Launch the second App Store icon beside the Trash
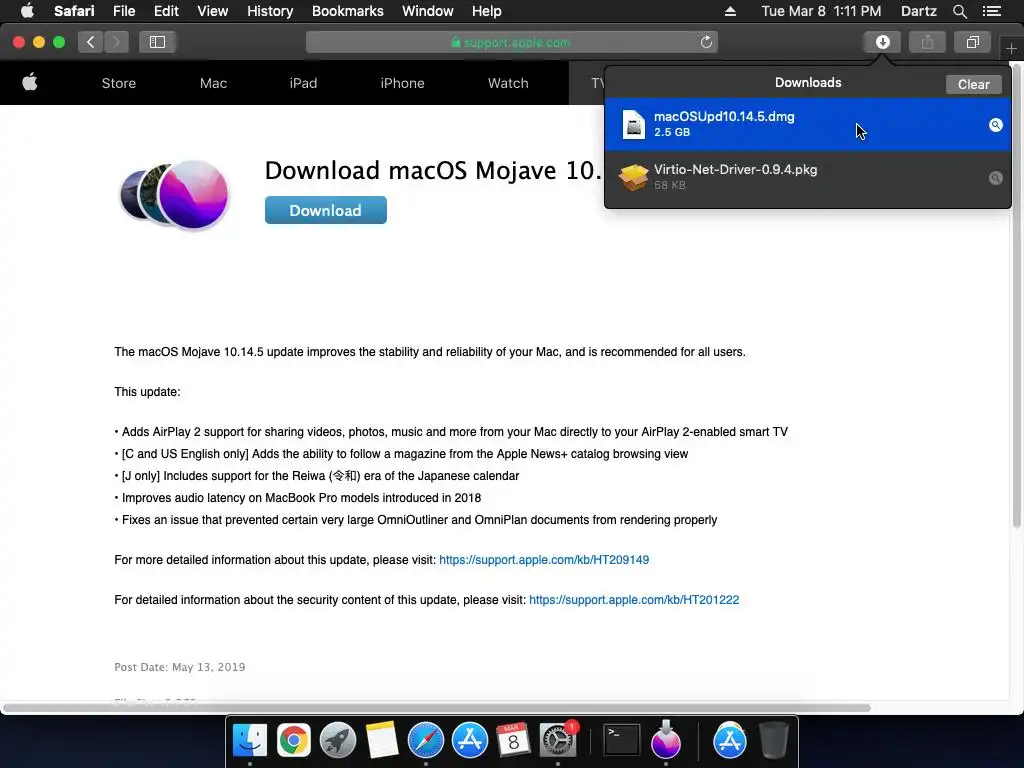The width and height of the screenshot is (1024, 768). [x=729, y=740]
